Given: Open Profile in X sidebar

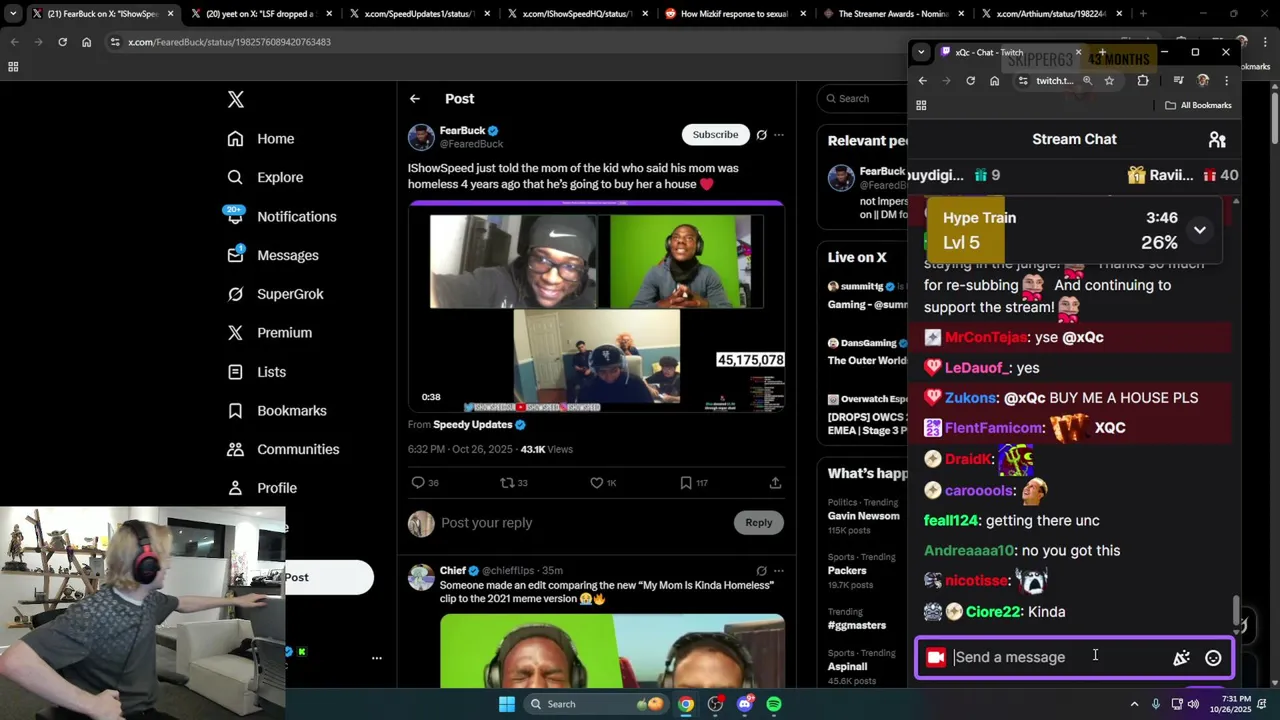Looking at the screenshot, I should (x=261, y=488).
